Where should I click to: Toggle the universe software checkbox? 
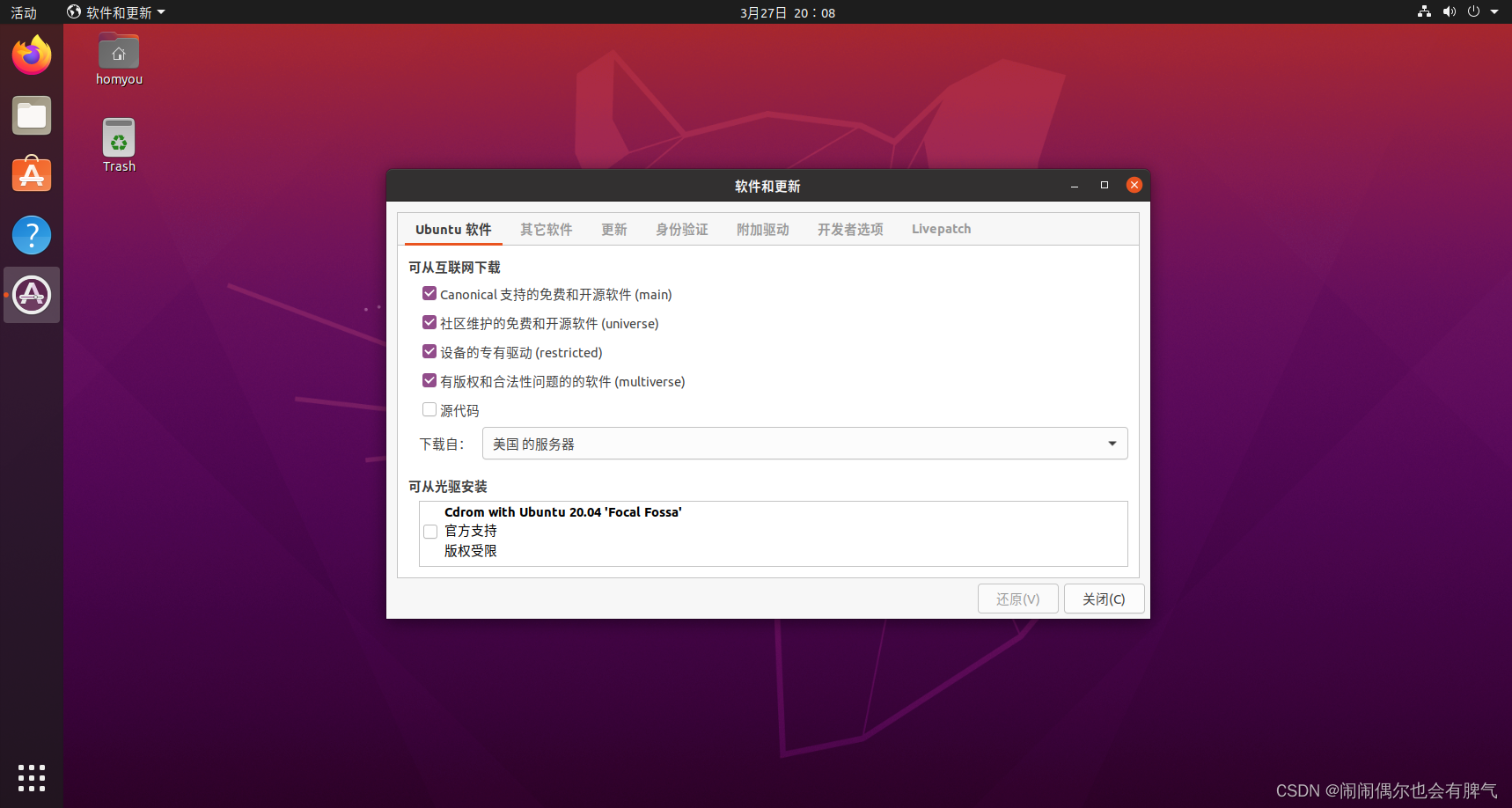429,322
